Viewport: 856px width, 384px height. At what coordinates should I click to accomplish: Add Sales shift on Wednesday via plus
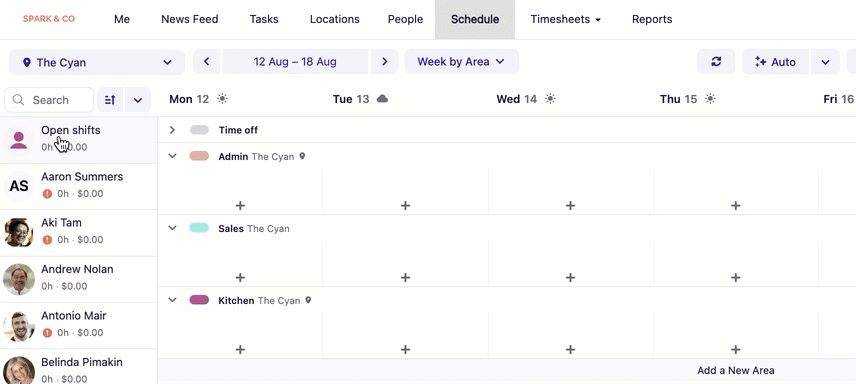pyautogui.click(x=570, y=277)
